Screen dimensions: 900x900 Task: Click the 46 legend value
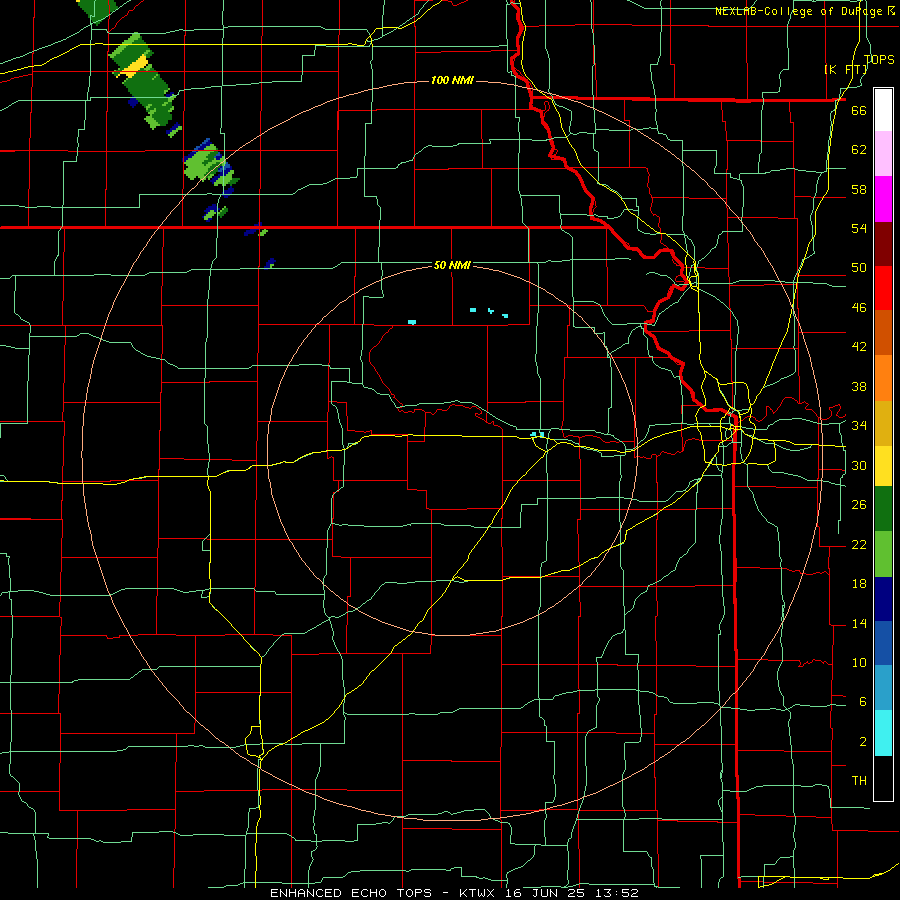coord(859,308)
